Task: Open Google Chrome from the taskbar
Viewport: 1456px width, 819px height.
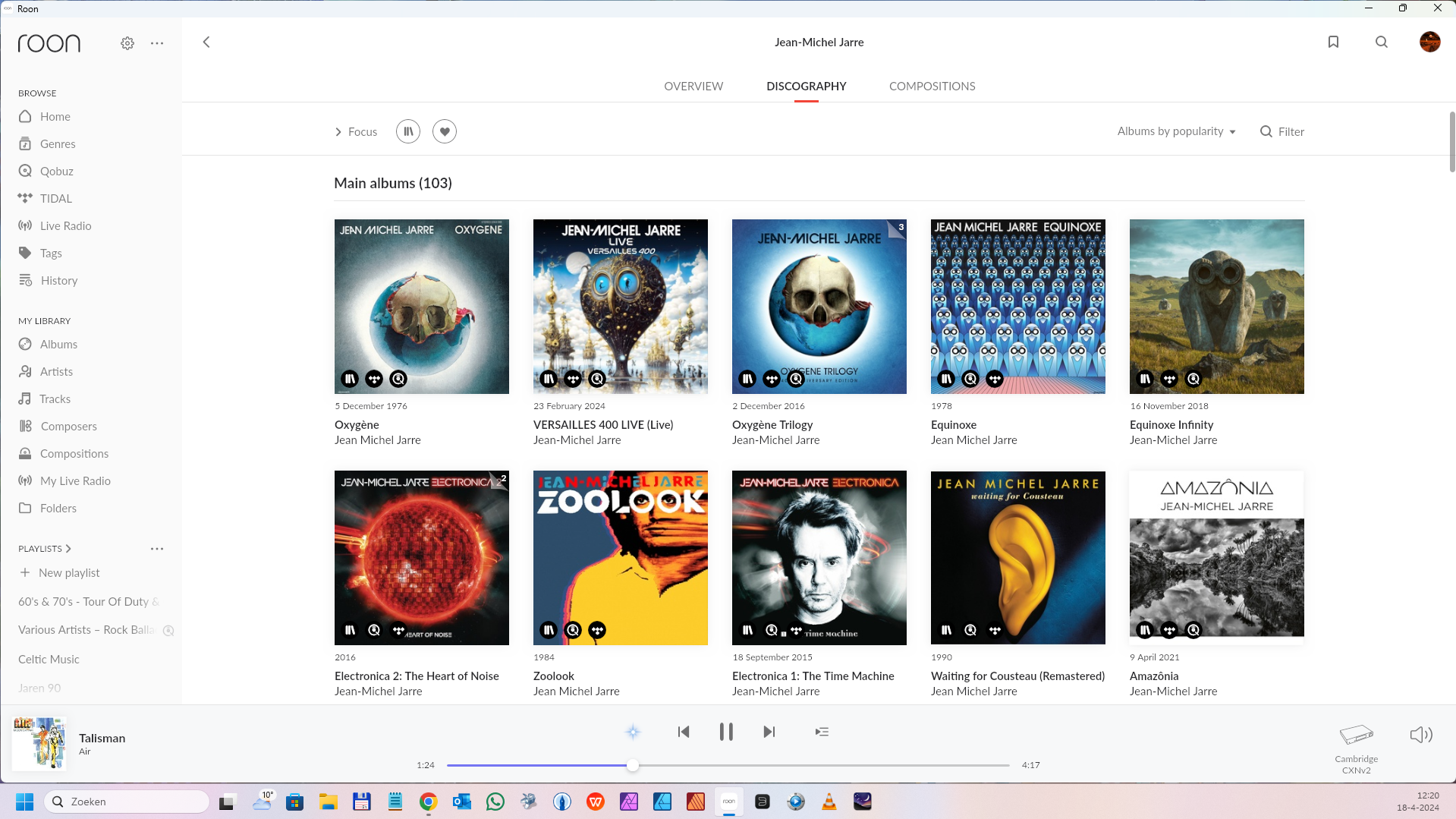Action: point(429,802)
